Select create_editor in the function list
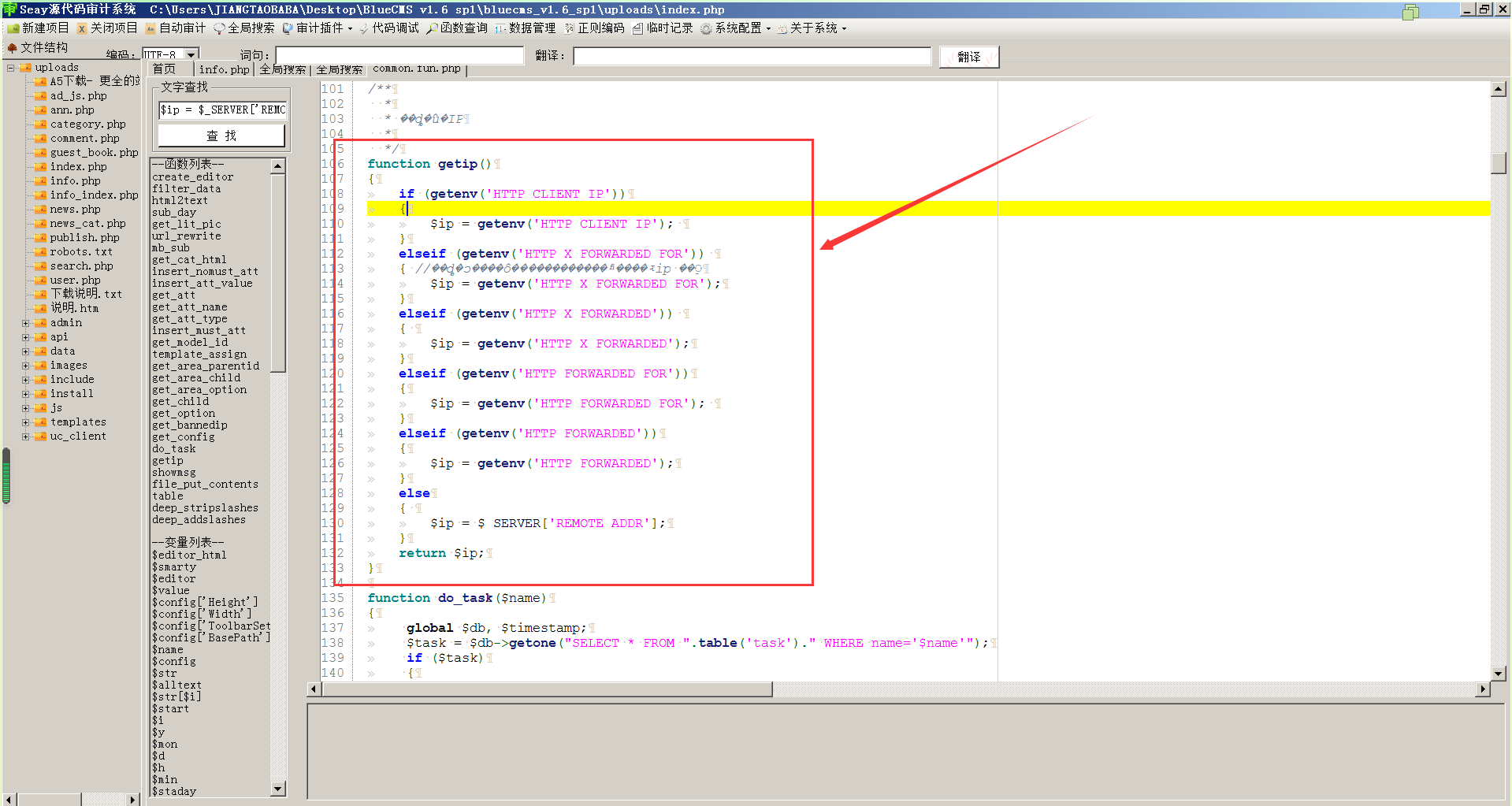This screenshot has width=1512, height=806. point(193,177)
